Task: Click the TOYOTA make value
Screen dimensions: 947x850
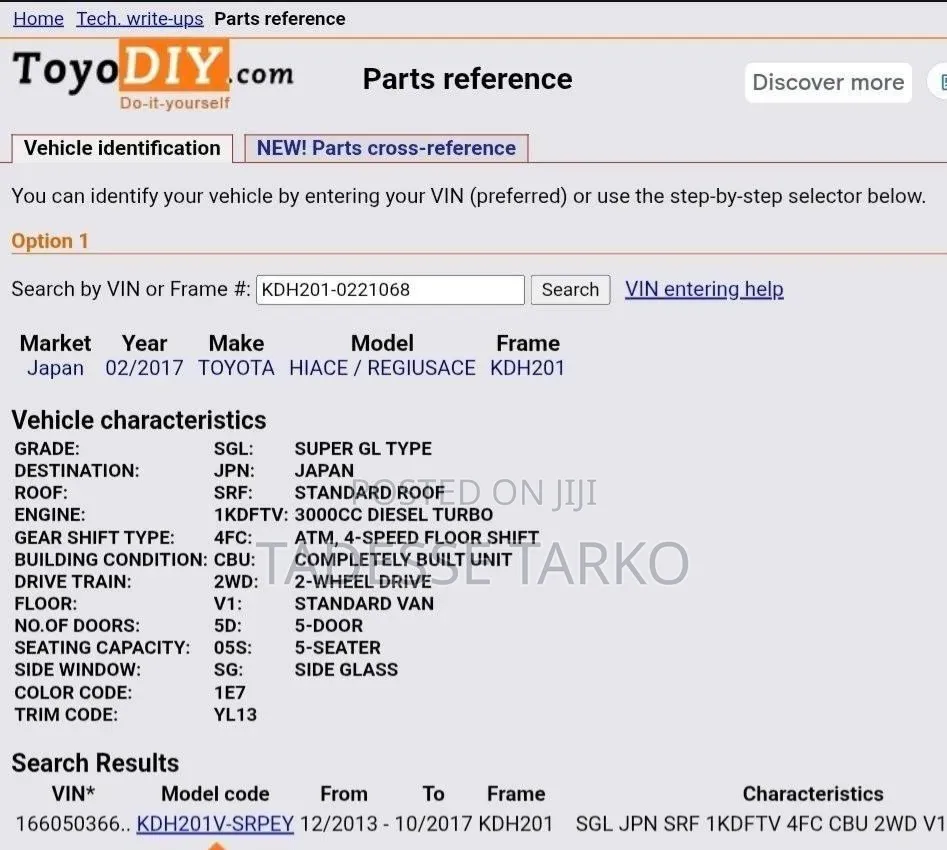Action: click(x=236, y=368)
